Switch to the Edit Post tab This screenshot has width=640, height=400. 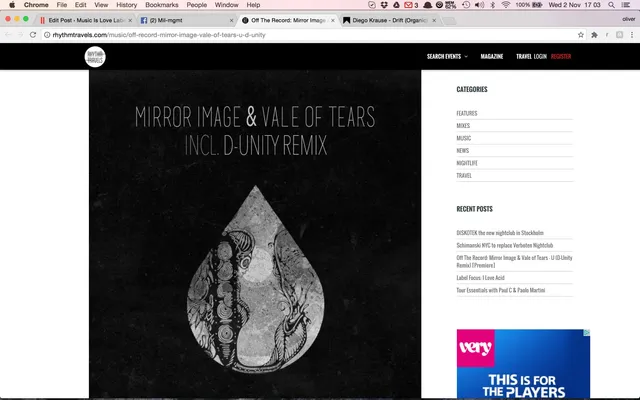84,20
